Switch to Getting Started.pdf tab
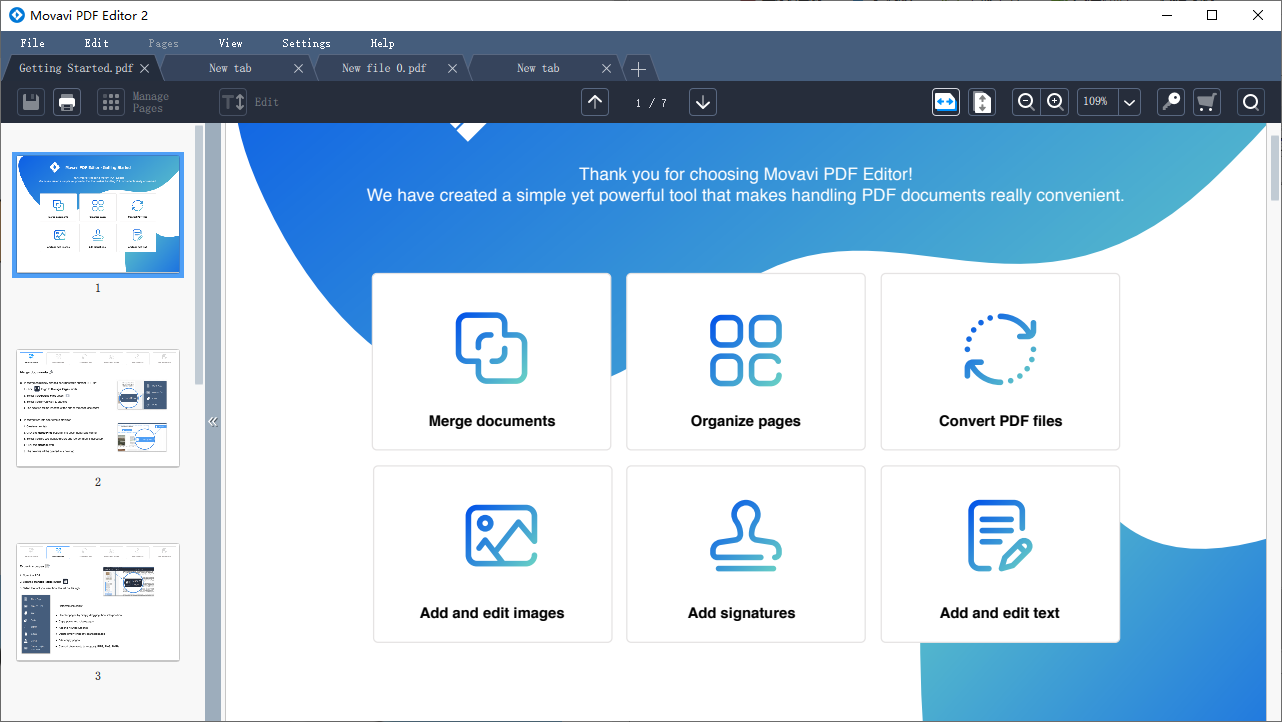The height and width of the screenshot is (722, 1282). (76, 68)
